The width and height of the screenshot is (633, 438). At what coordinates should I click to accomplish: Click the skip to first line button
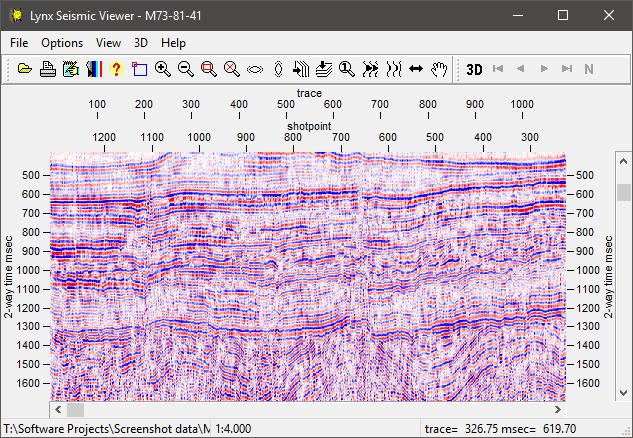tap(498, 69)
